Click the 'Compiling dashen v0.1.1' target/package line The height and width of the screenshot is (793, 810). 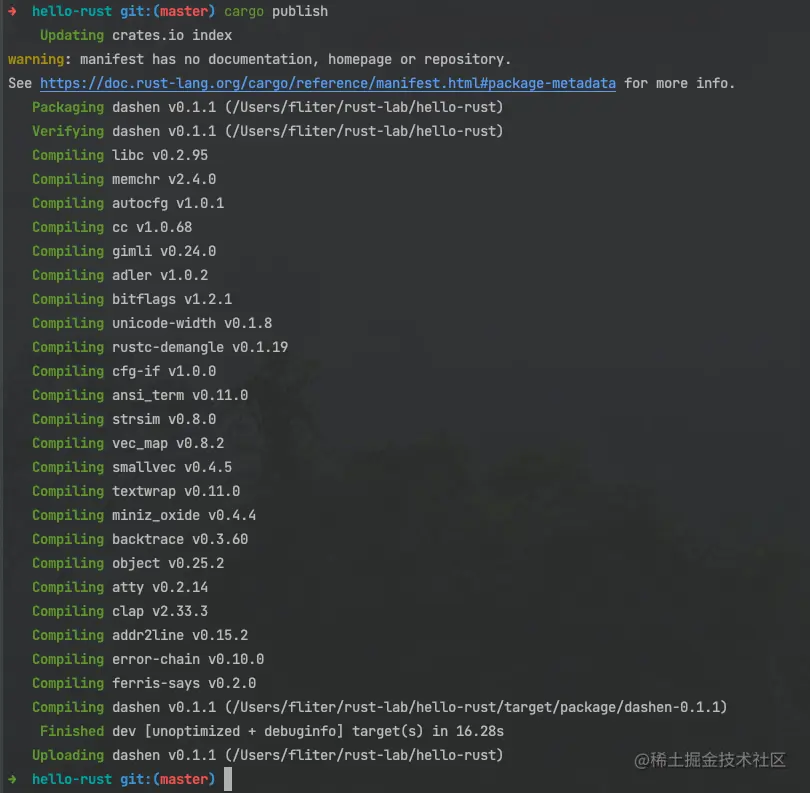tap(380, 707)
